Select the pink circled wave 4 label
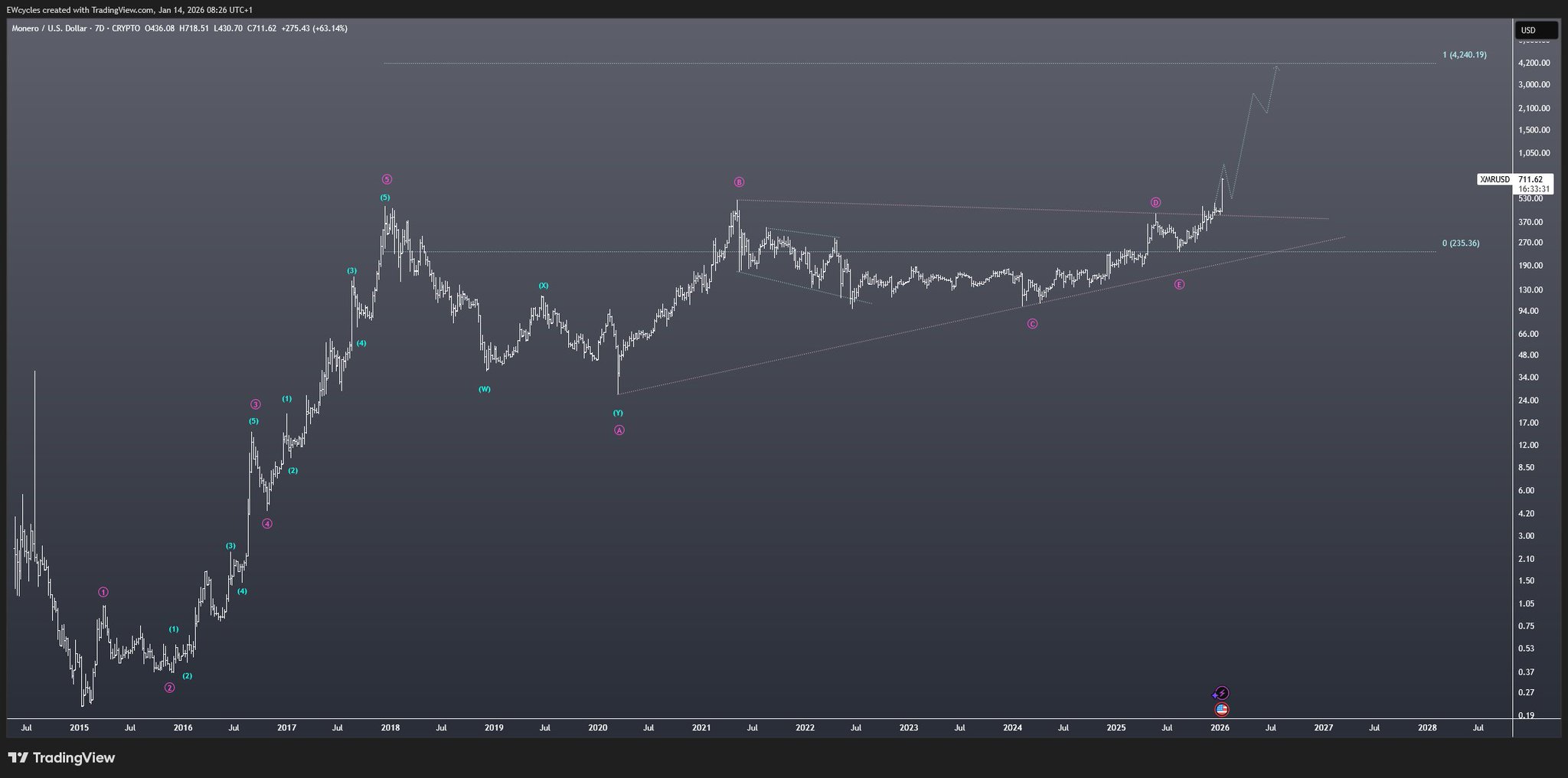The width and height of the screenshot is (1568, 778). pos(266,524)
